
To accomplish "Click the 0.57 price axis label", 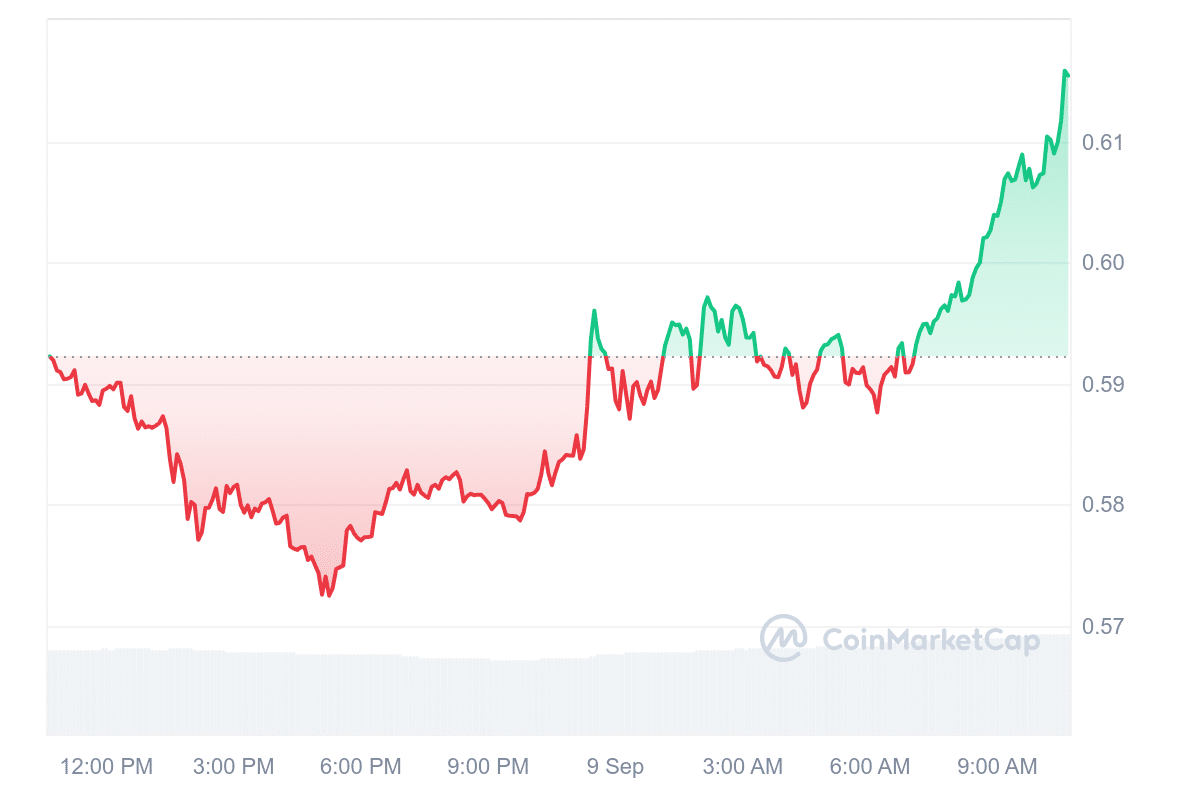I will (1103, 627).
